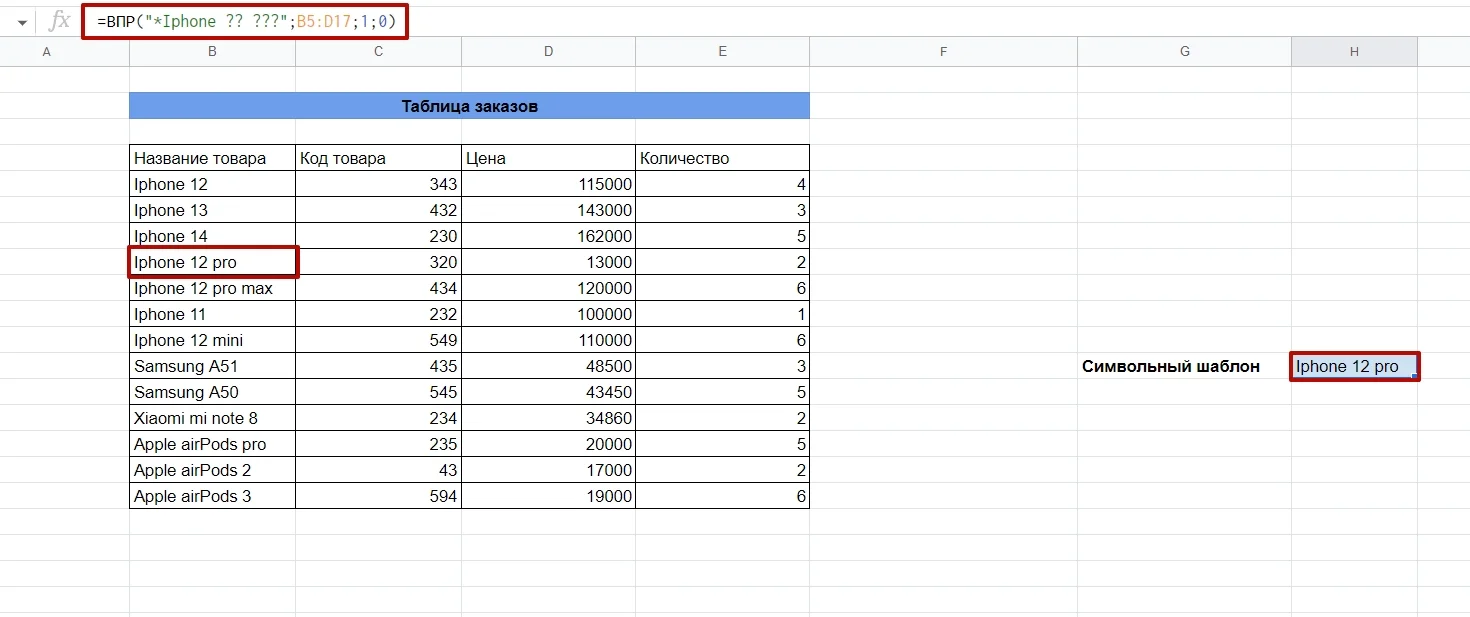Image resolution: width=1470 pixels, height=617 pixels.
Task: Click the 'Код товара' header cell
Action: pyautogui.click(x=378, y=158)
